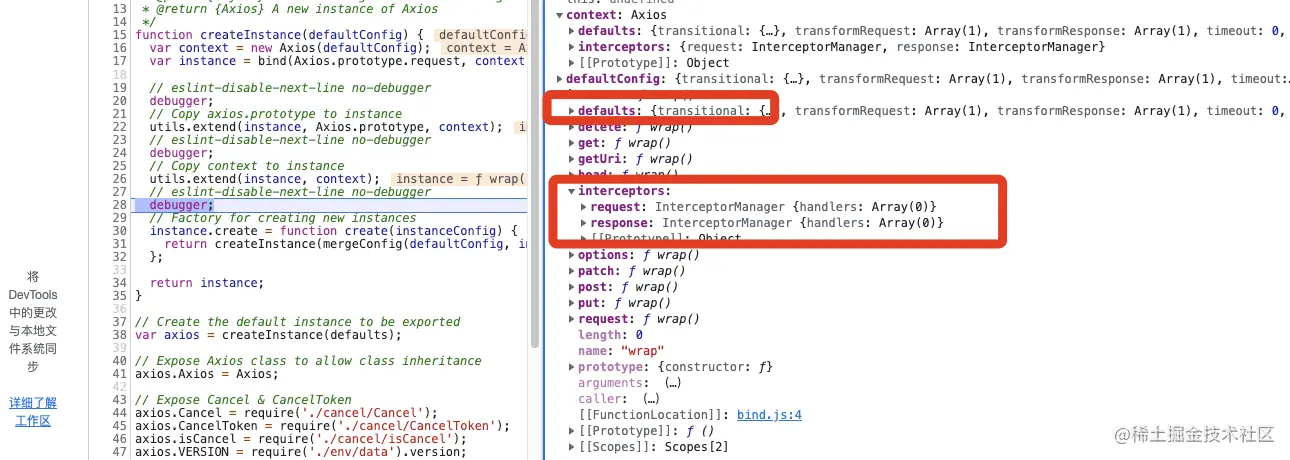Place cursor on 'return instance;' code line
The width and height of the screenshot is (1290, 460).
207,283
